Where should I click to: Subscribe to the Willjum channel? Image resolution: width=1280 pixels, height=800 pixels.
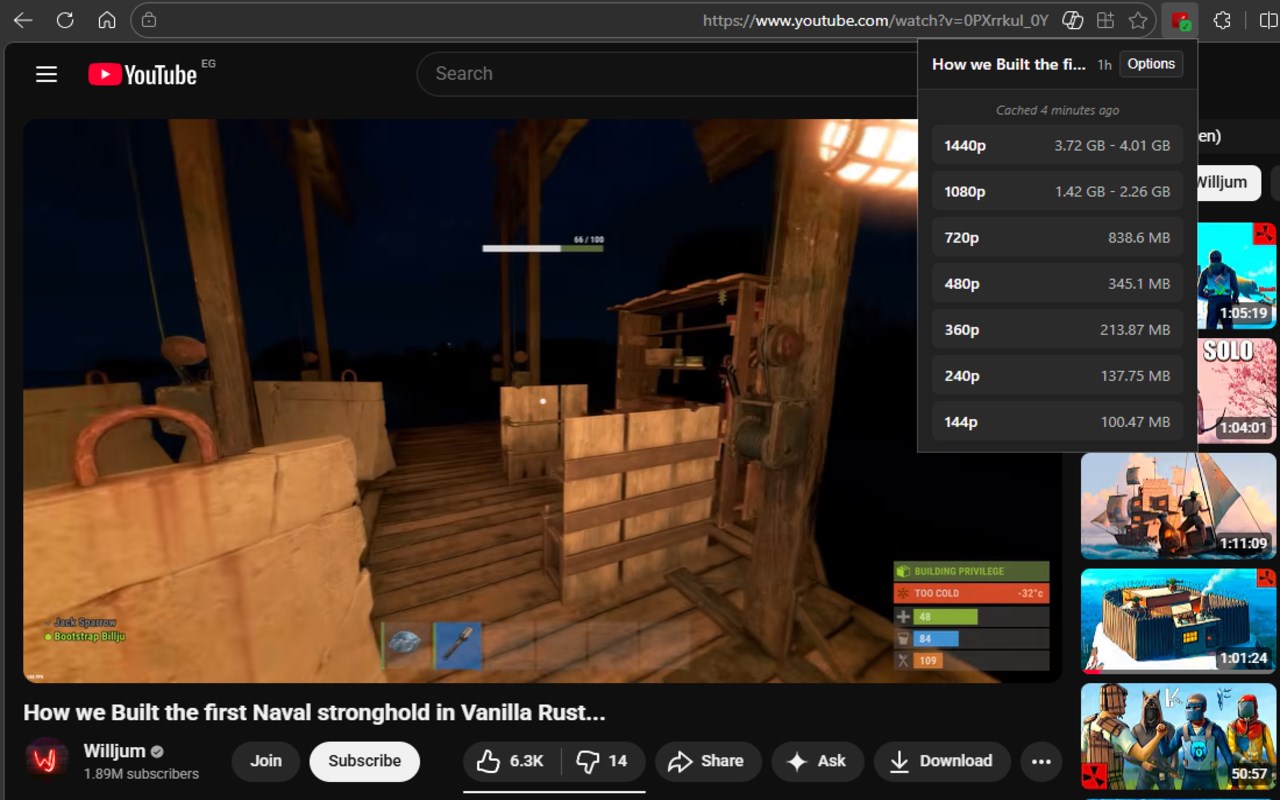364,761
